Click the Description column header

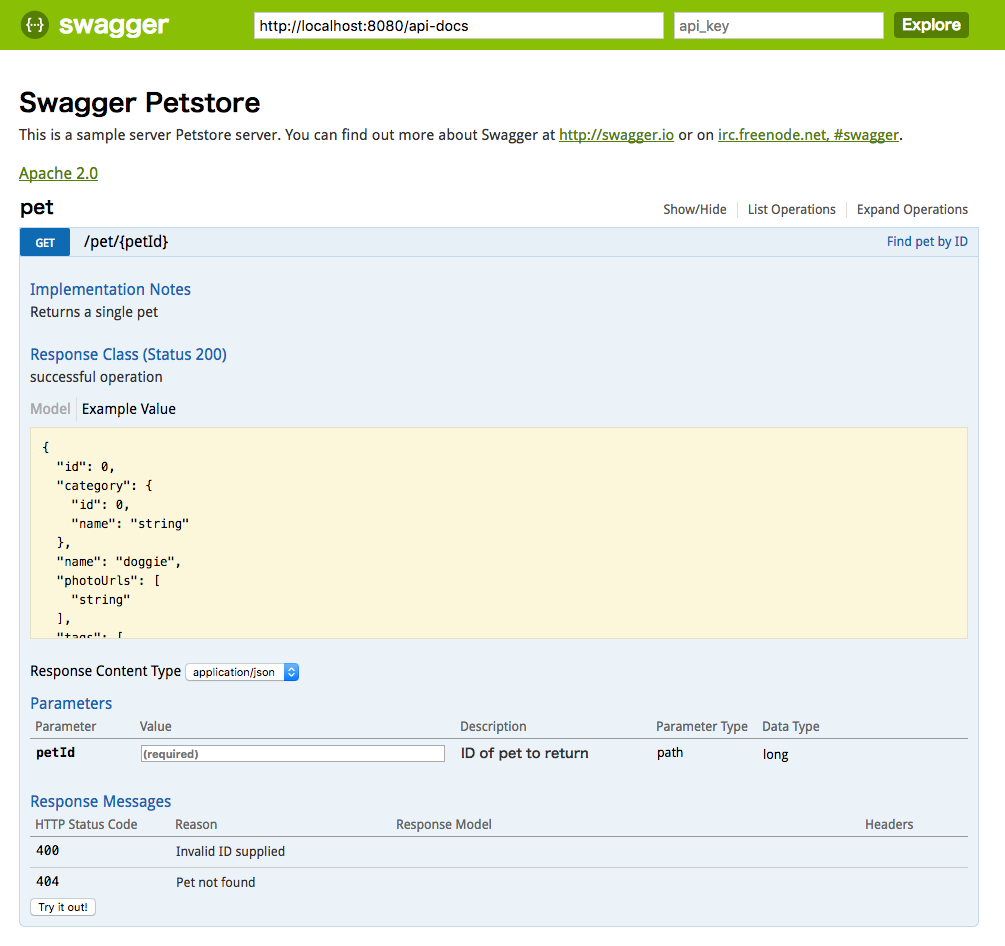coord(493,726)
